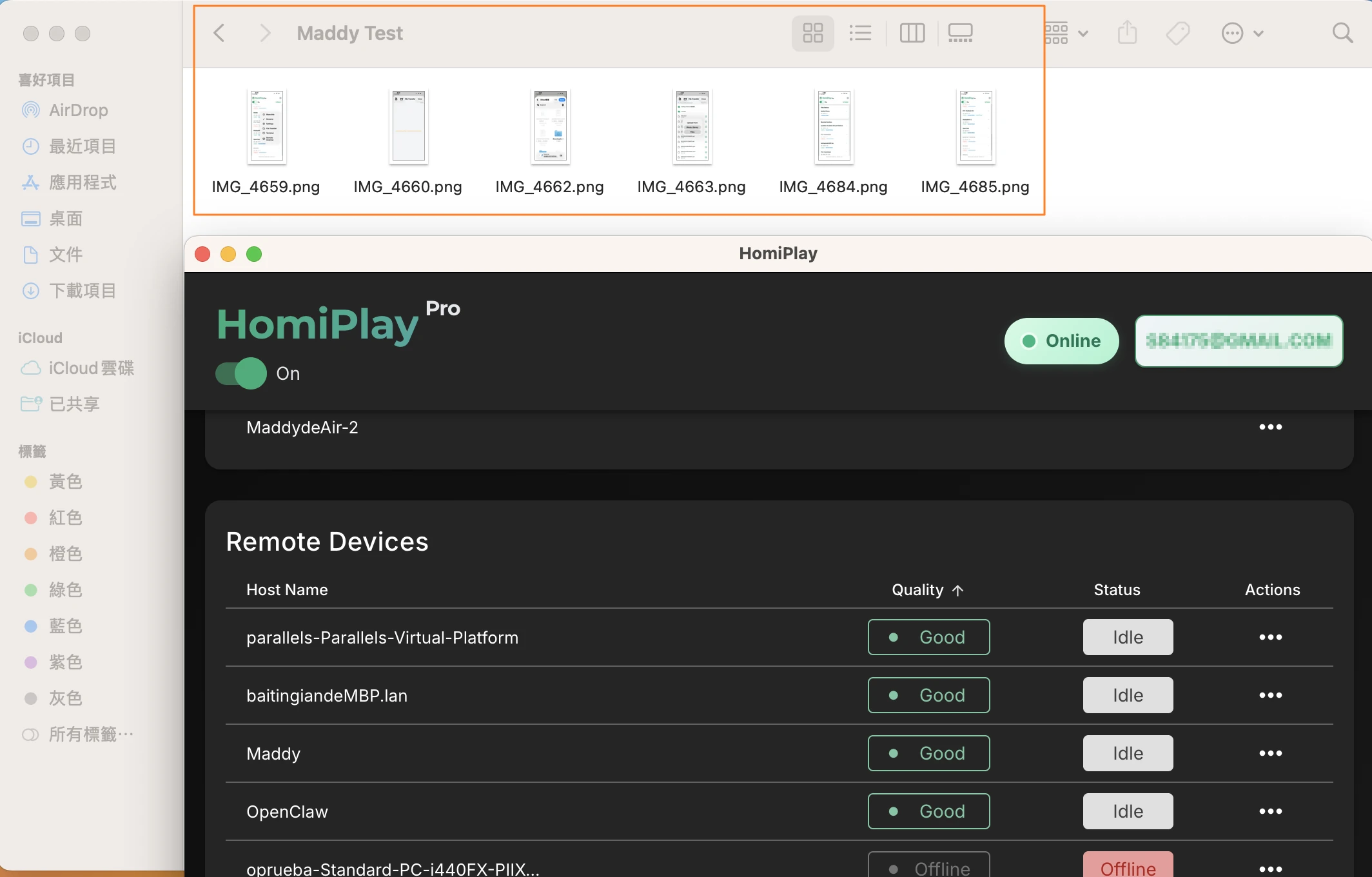Select the 黃色 tag in sidebar
1372x877 pixels.
pos(53,482)
